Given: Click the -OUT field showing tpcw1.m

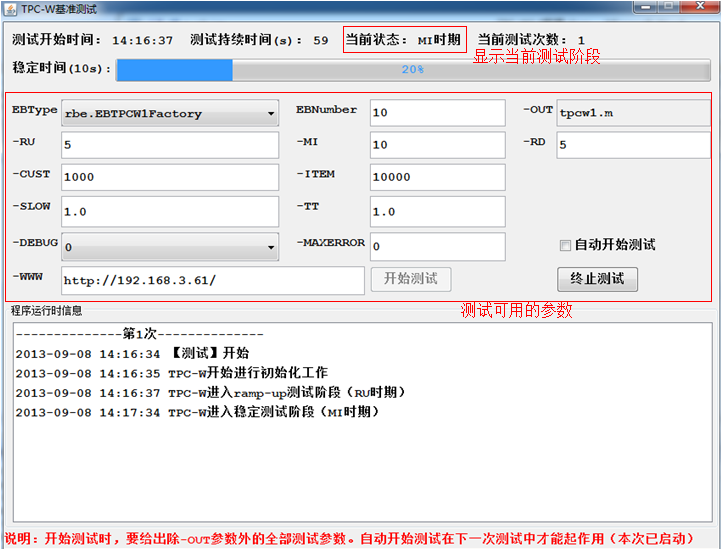Looking at the screenshot, I should click(x=633, y=113).
